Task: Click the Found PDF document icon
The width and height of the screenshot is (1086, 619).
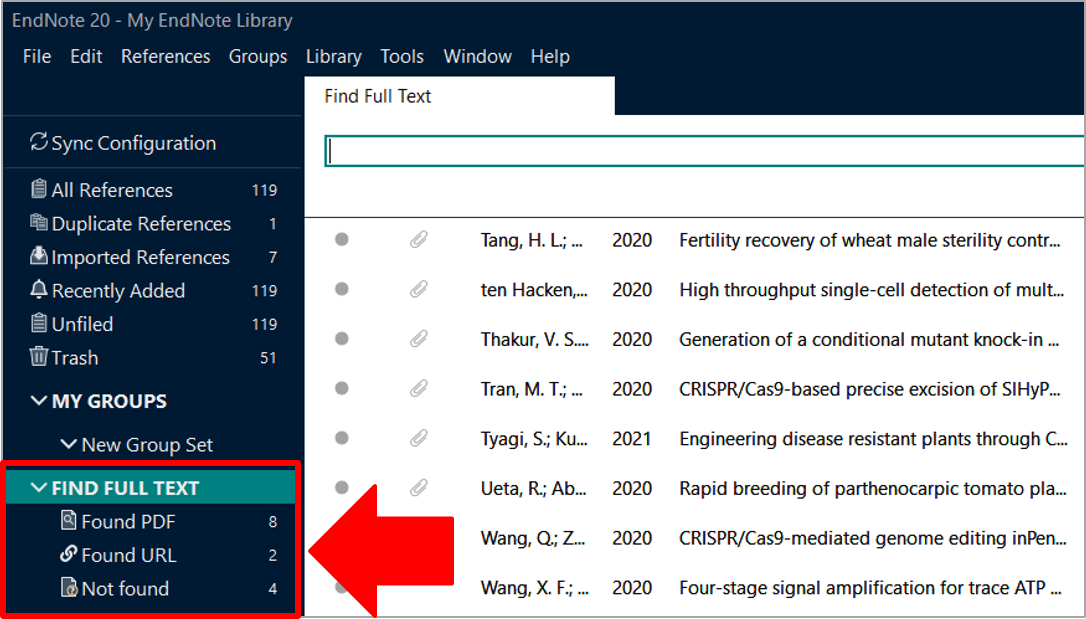Action: (x=69, y=521)
